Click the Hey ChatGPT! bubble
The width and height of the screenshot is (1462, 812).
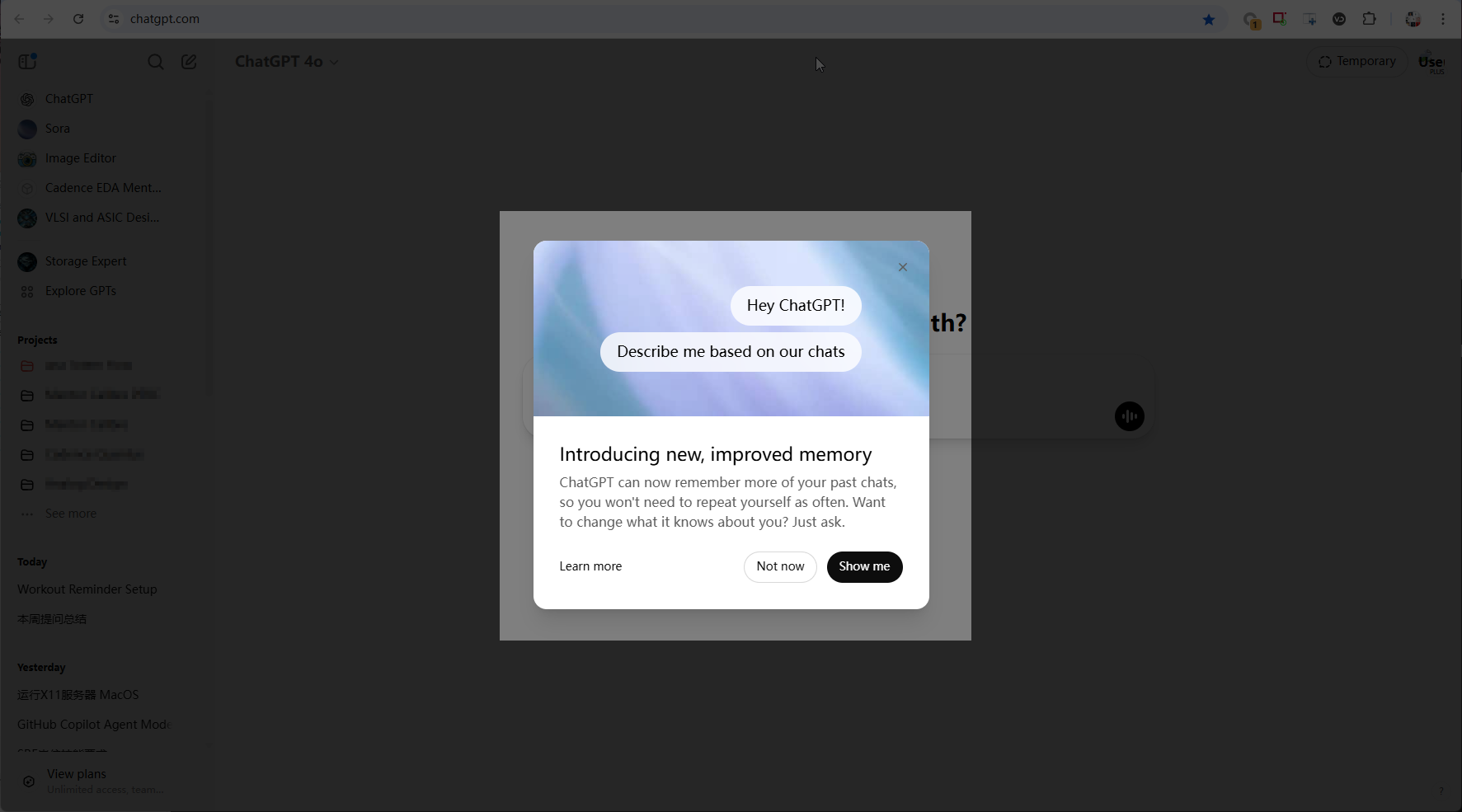(796, 306)
